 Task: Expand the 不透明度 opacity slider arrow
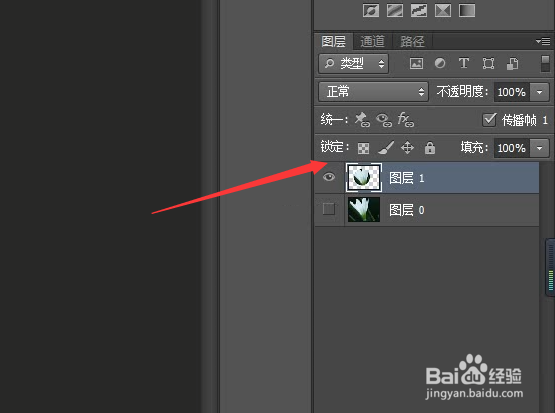tap(539, 92)
